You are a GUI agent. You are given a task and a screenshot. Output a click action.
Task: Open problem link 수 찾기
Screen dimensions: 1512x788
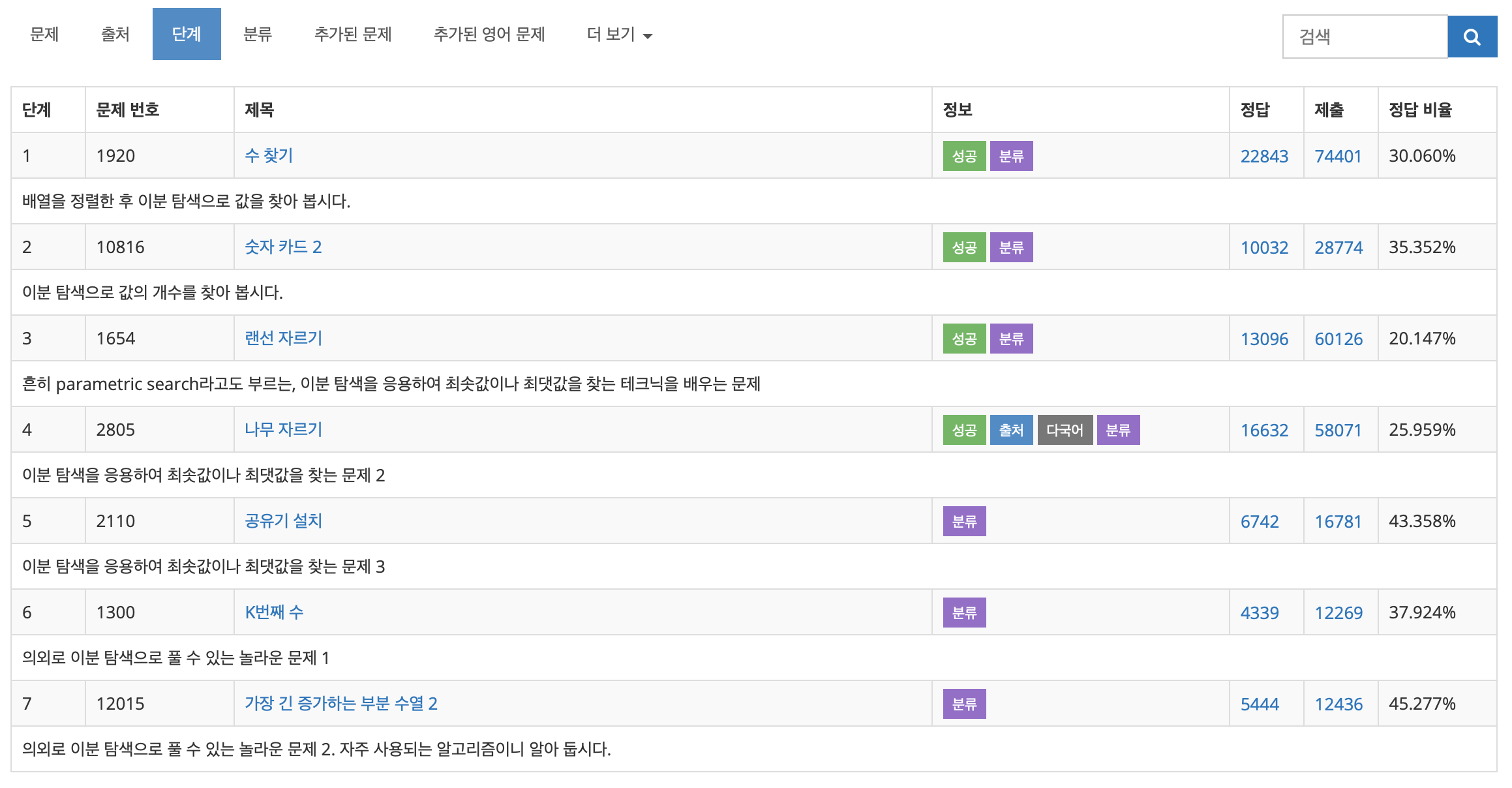(269, 156)
